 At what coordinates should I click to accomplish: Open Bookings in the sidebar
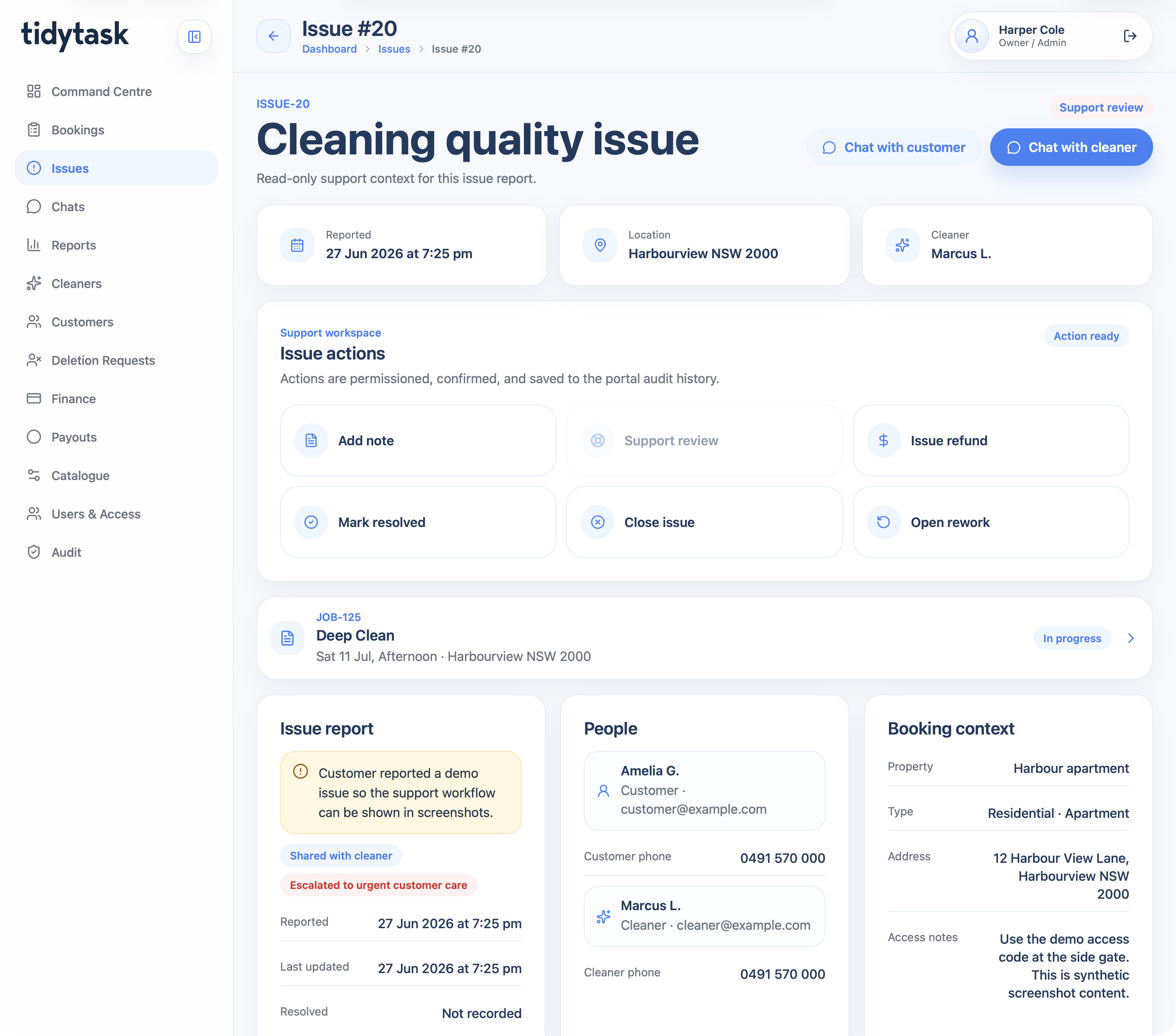coord(116,130)
